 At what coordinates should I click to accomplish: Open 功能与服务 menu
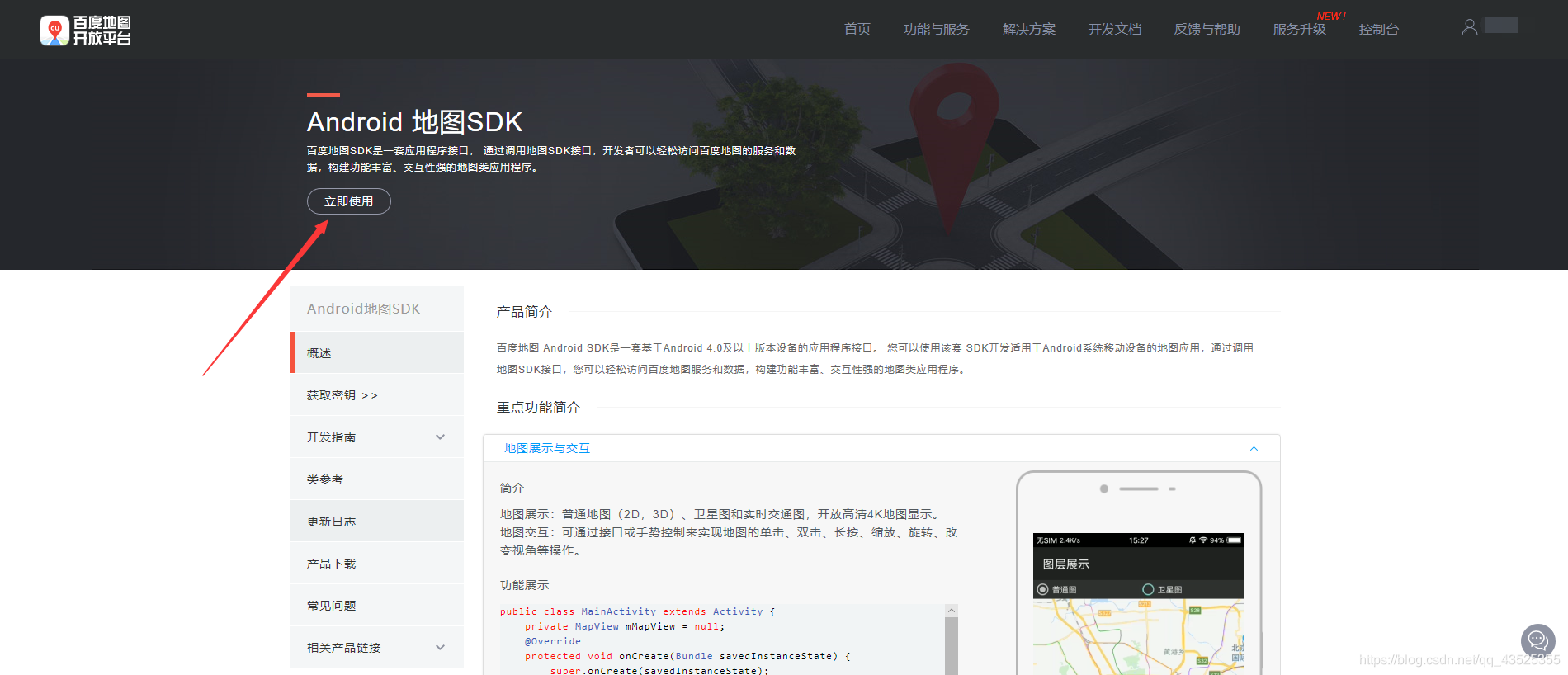936,30
